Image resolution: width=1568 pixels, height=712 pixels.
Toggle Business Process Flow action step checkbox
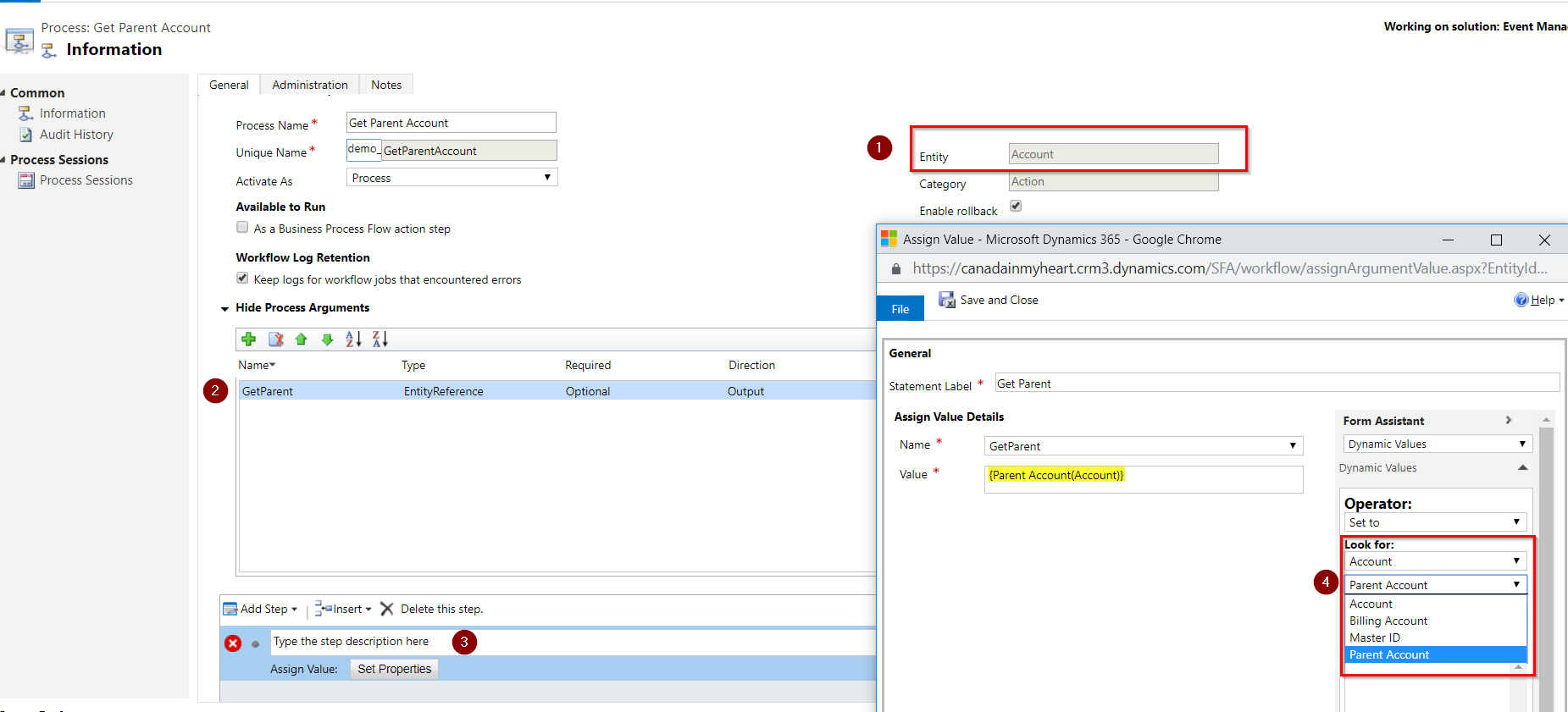point(243,228)
